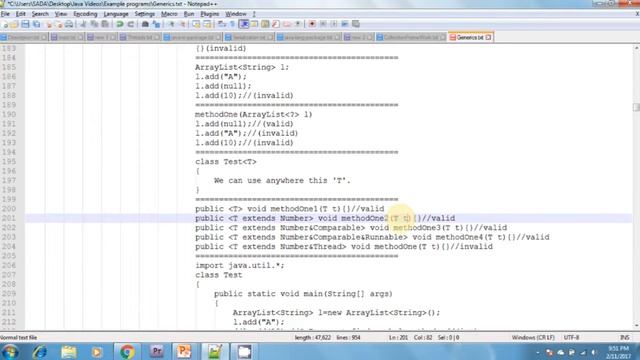Open the Language menu
This screenshot has height=360, width=640.
(116, 14)
